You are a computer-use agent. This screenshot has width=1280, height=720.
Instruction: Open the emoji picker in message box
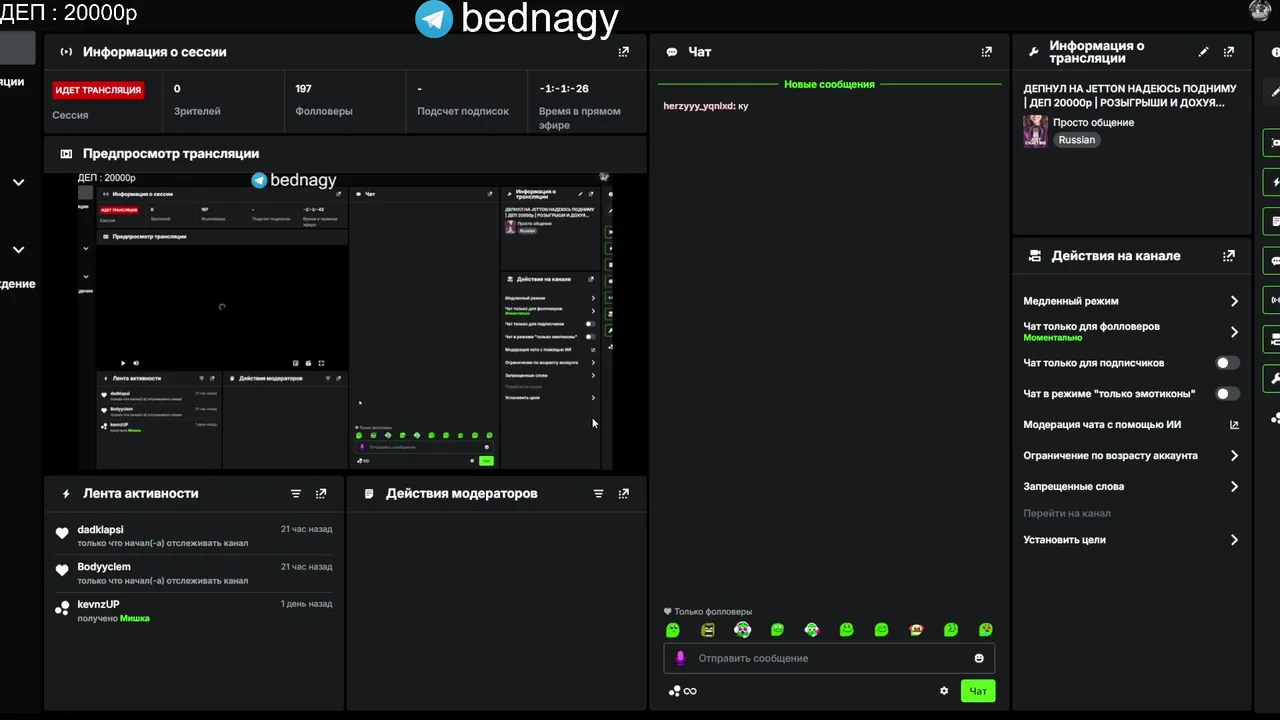tap(979, 658)
